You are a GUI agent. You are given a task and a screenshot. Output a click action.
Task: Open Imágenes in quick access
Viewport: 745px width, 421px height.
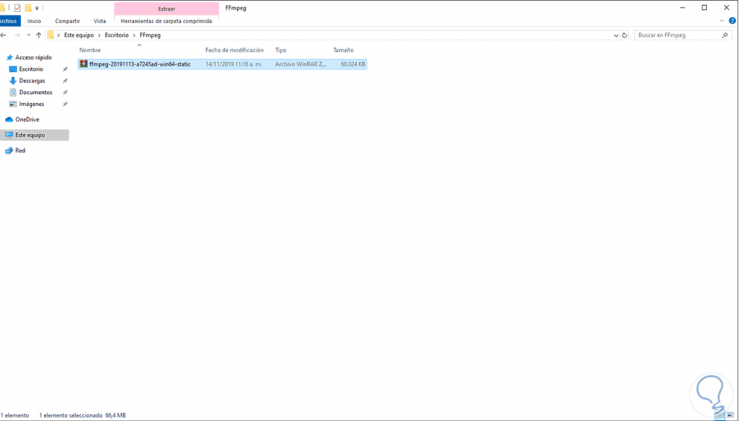(x=31, y=104)
